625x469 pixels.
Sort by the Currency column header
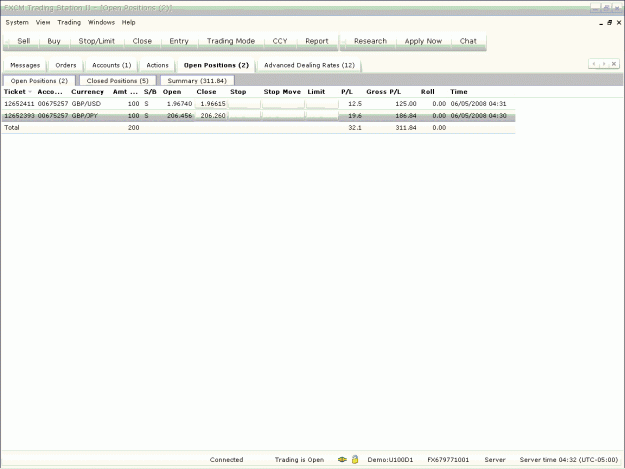[87, 92]
